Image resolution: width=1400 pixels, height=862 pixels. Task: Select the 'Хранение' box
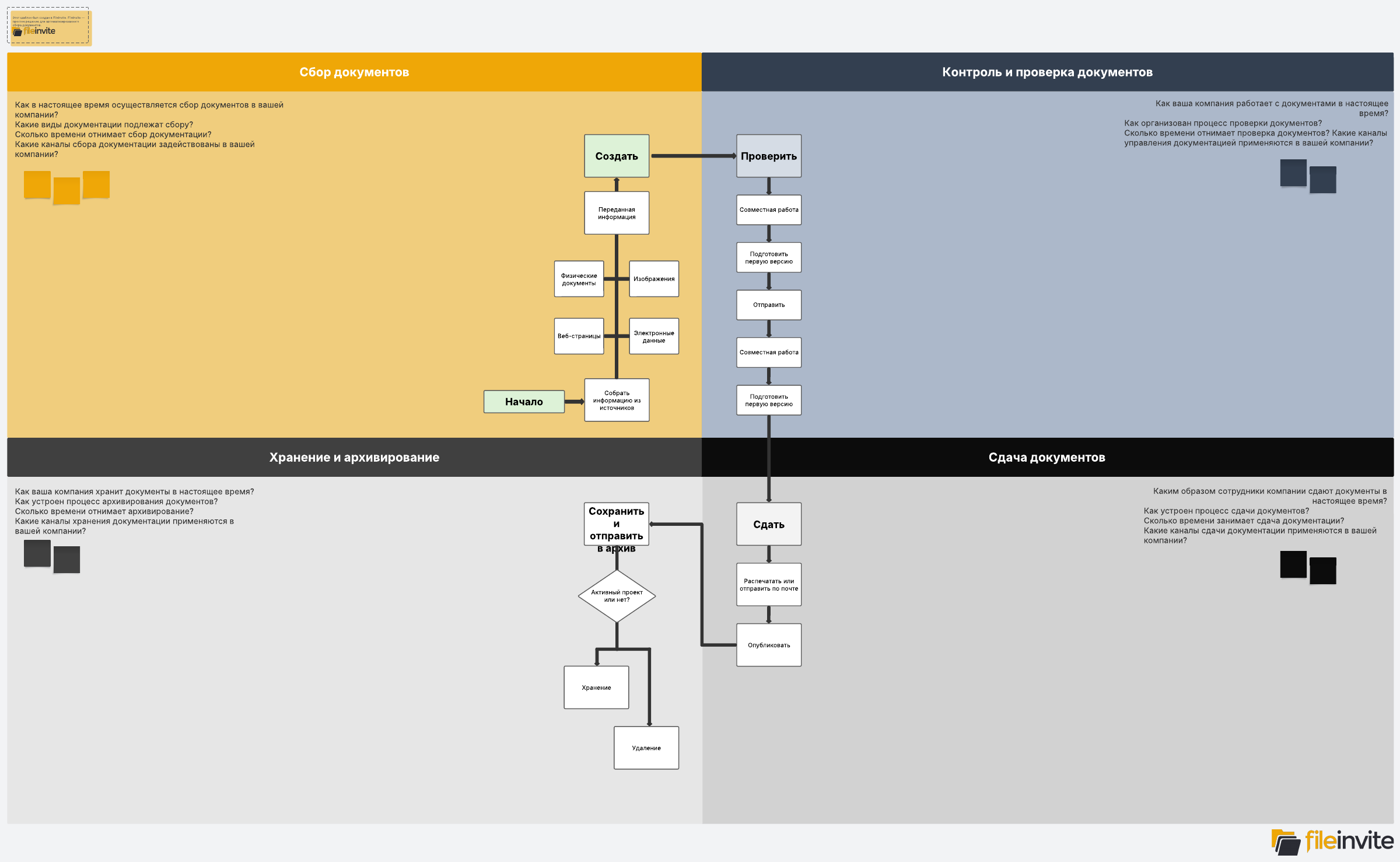pos(596,687)
